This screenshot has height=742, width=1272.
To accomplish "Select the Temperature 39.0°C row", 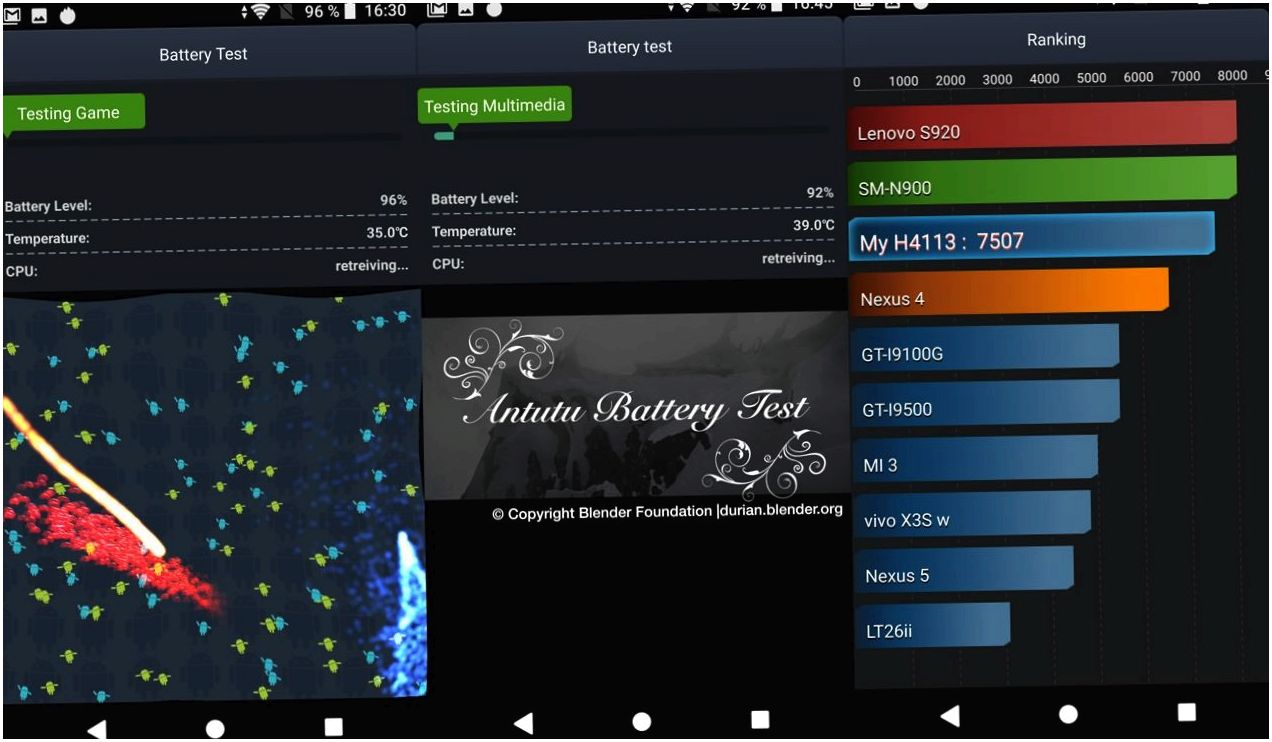I will point(632,229).
